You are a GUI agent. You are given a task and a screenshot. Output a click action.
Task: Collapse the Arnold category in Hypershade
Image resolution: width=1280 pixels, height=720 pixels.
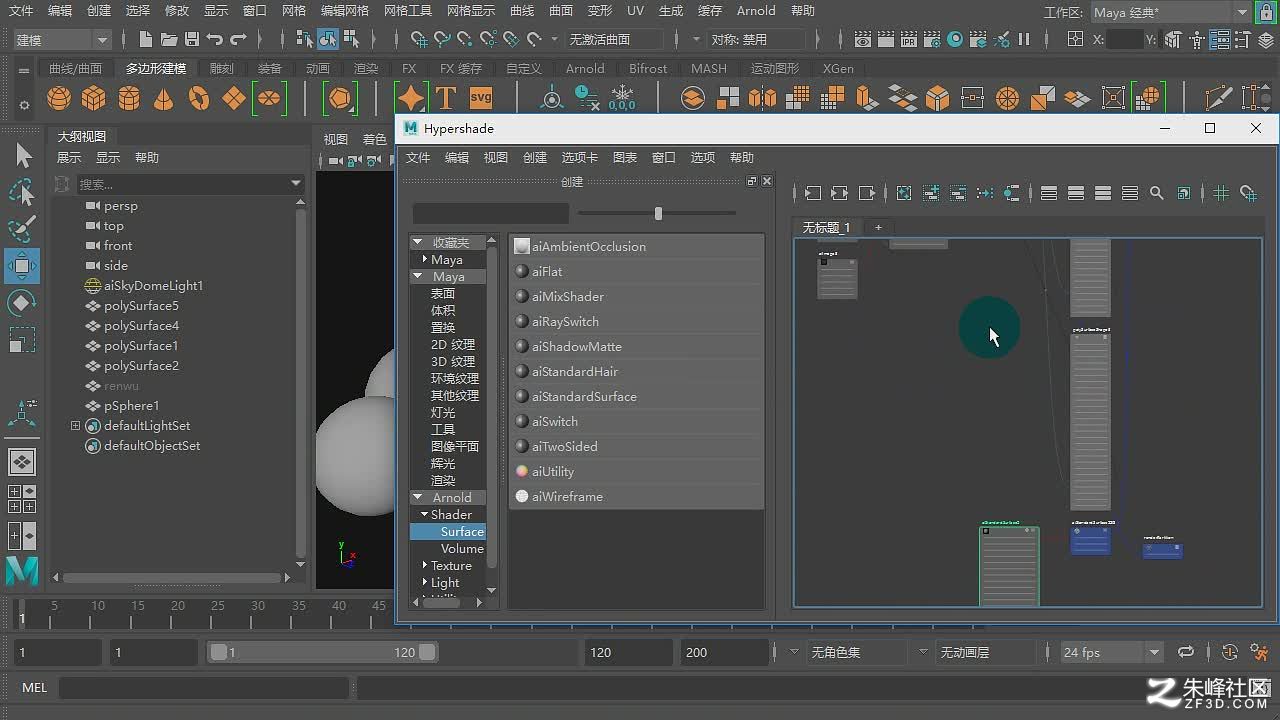click(x=417, y=497)
